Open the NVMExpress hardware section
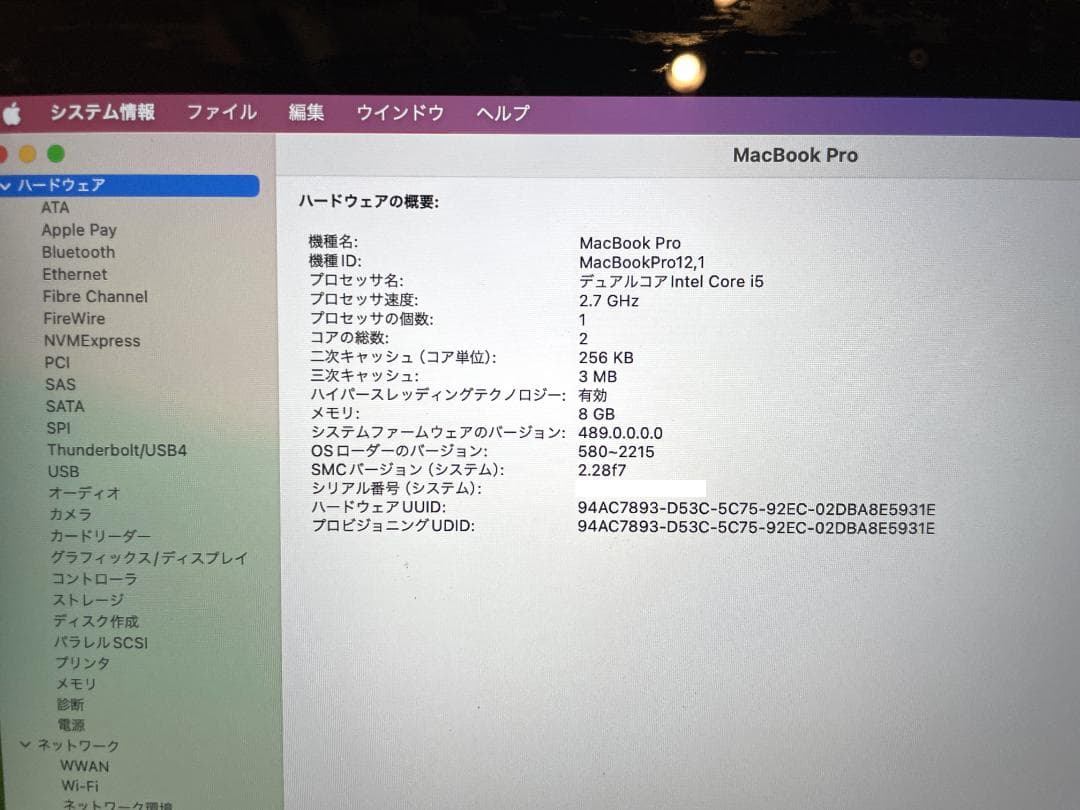The height and width of the screenshot is (810, 1080). click(94, 341)
